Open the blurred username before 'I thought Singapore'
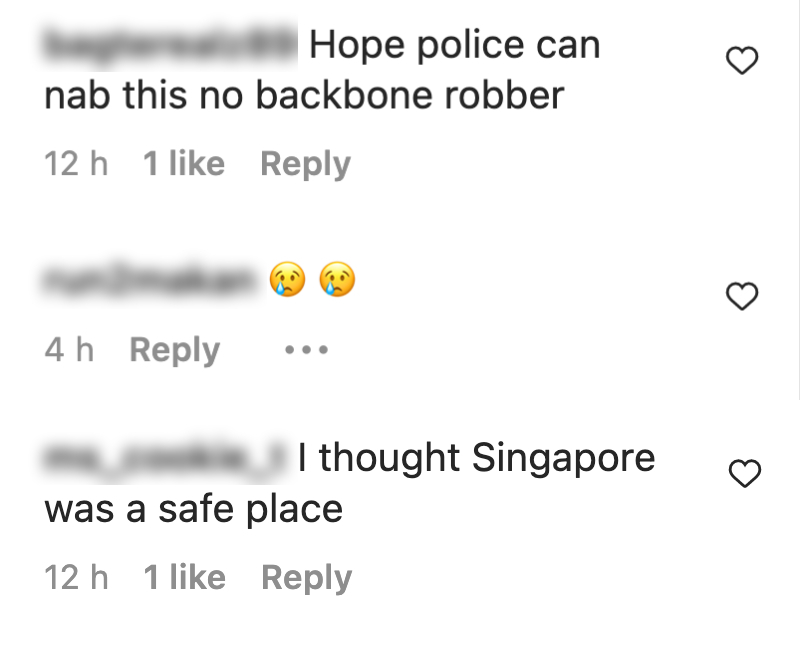 coord(165,458)
